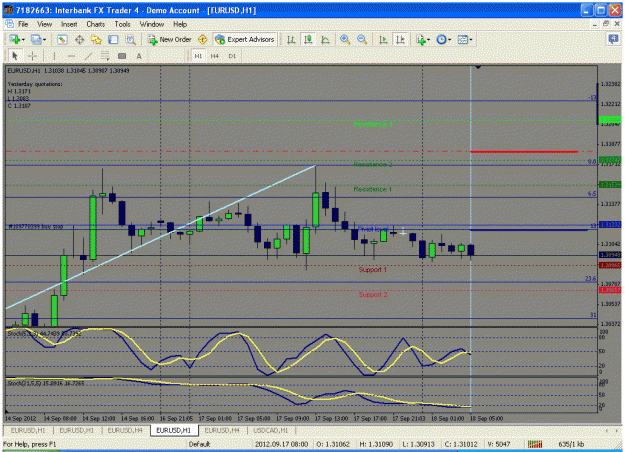Click the 'H: 1.31090' status bar value
Image resolution: width=625 pixels, height=452 pixels.
[376, 444]
